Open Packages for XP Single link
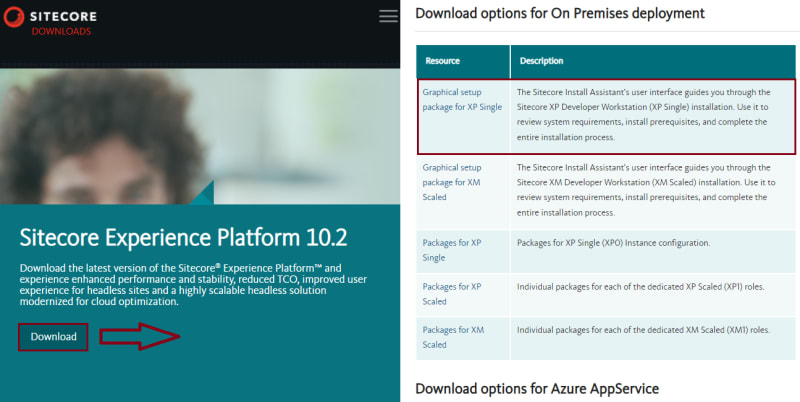800x402 pixels. point(452,250)
